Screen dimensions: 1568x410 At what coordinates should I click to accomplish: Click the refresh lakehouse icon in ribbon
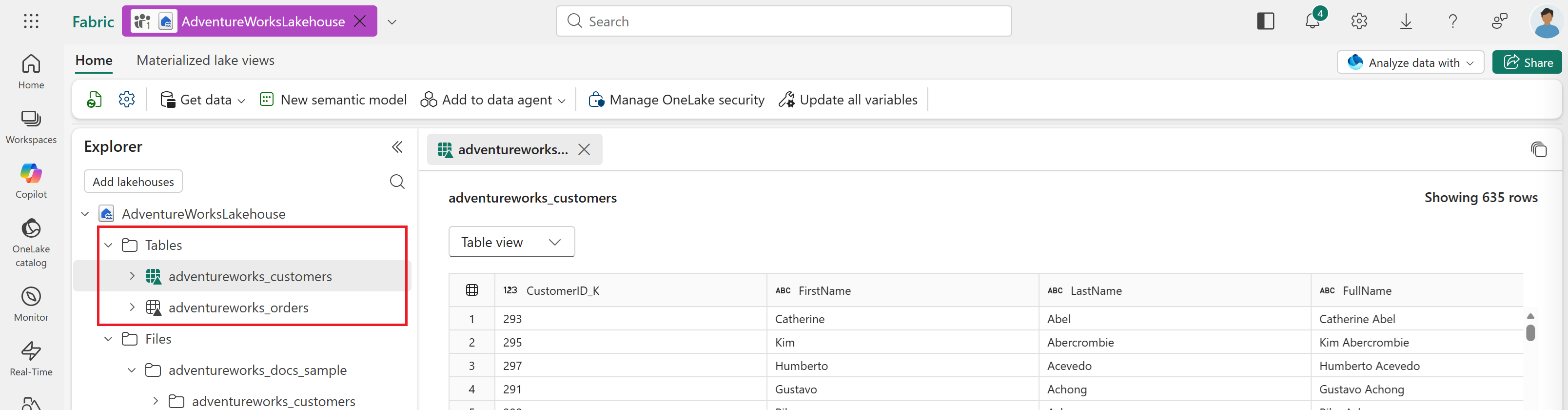coord(95,99)
